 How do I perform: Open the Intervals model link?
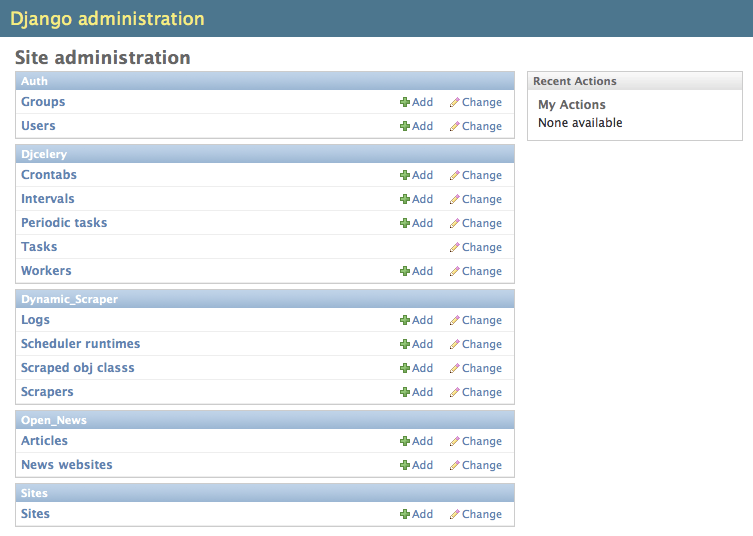(x=48, y=199)
